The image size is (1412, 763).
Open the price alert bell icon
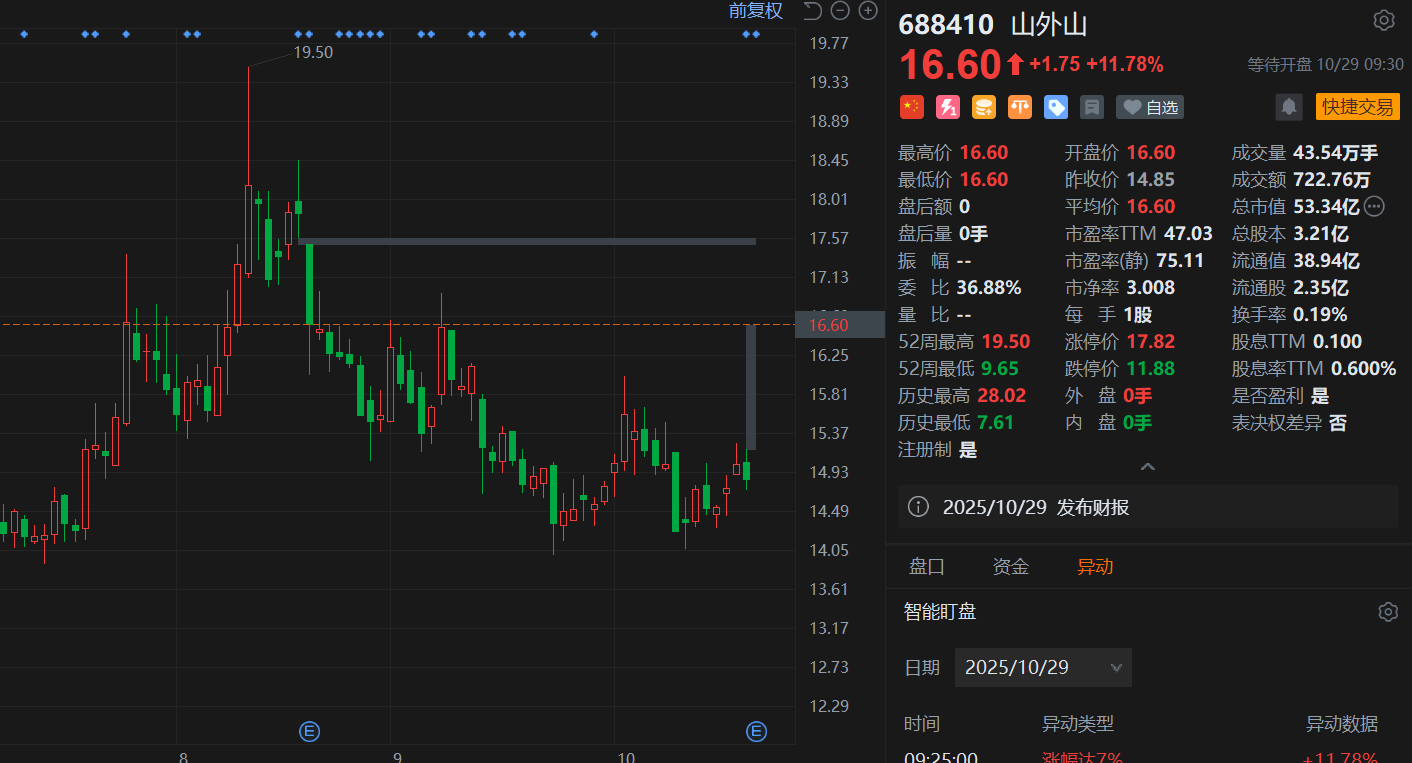pyautogui.click(x=1290, y=107)
